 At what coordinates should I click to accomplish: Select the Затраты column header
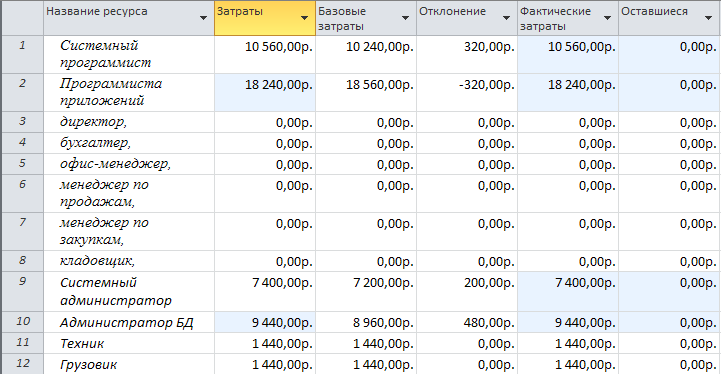coord(265,18)
